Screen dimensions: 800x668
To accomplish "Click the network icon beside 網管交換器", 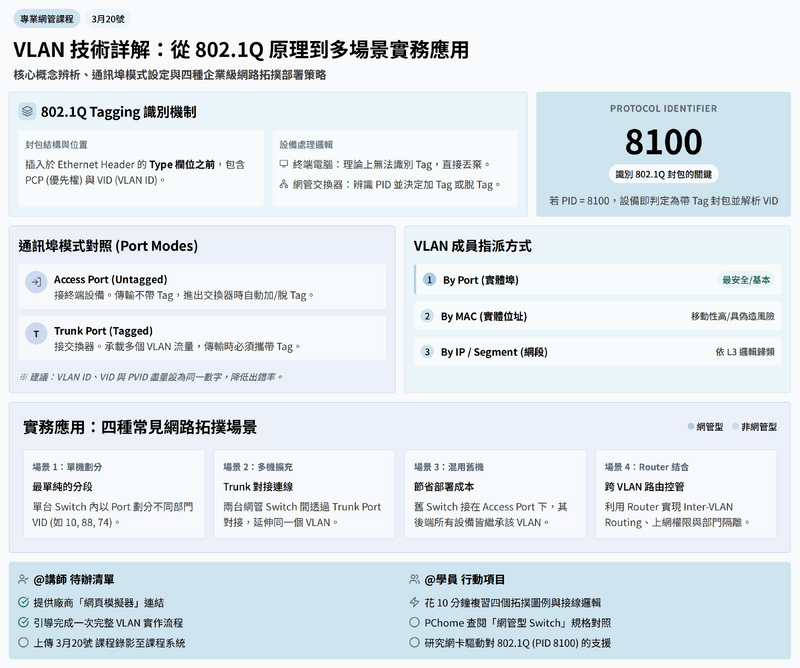I will pyautogui.click(x=284, y=184).
